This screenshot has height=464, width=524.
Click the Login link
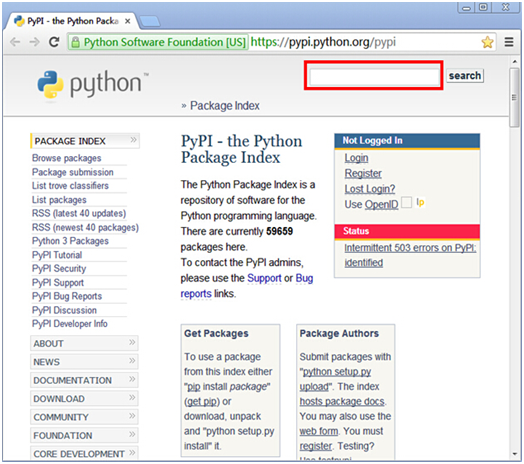click(356, 158)
